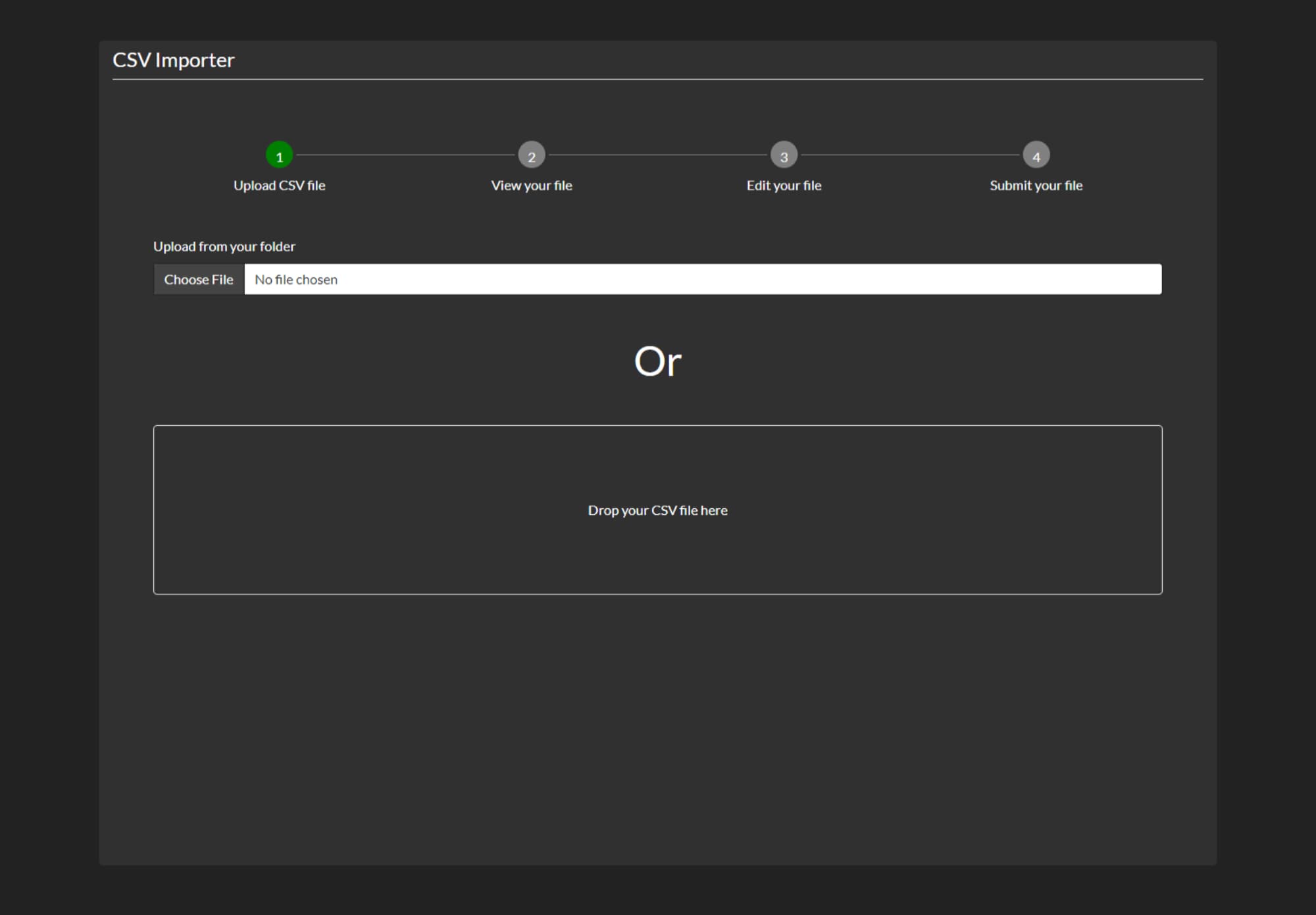Open the View your file step label
The image size is (1316, 915).
tap(532, 186)
